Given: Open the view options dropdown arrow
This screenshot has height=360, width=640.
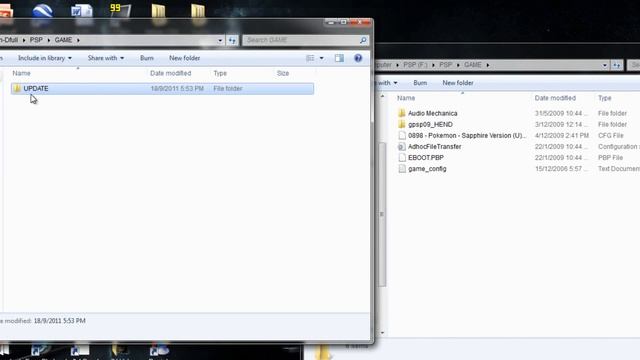Looking at the screenshot, I should 322,58.
